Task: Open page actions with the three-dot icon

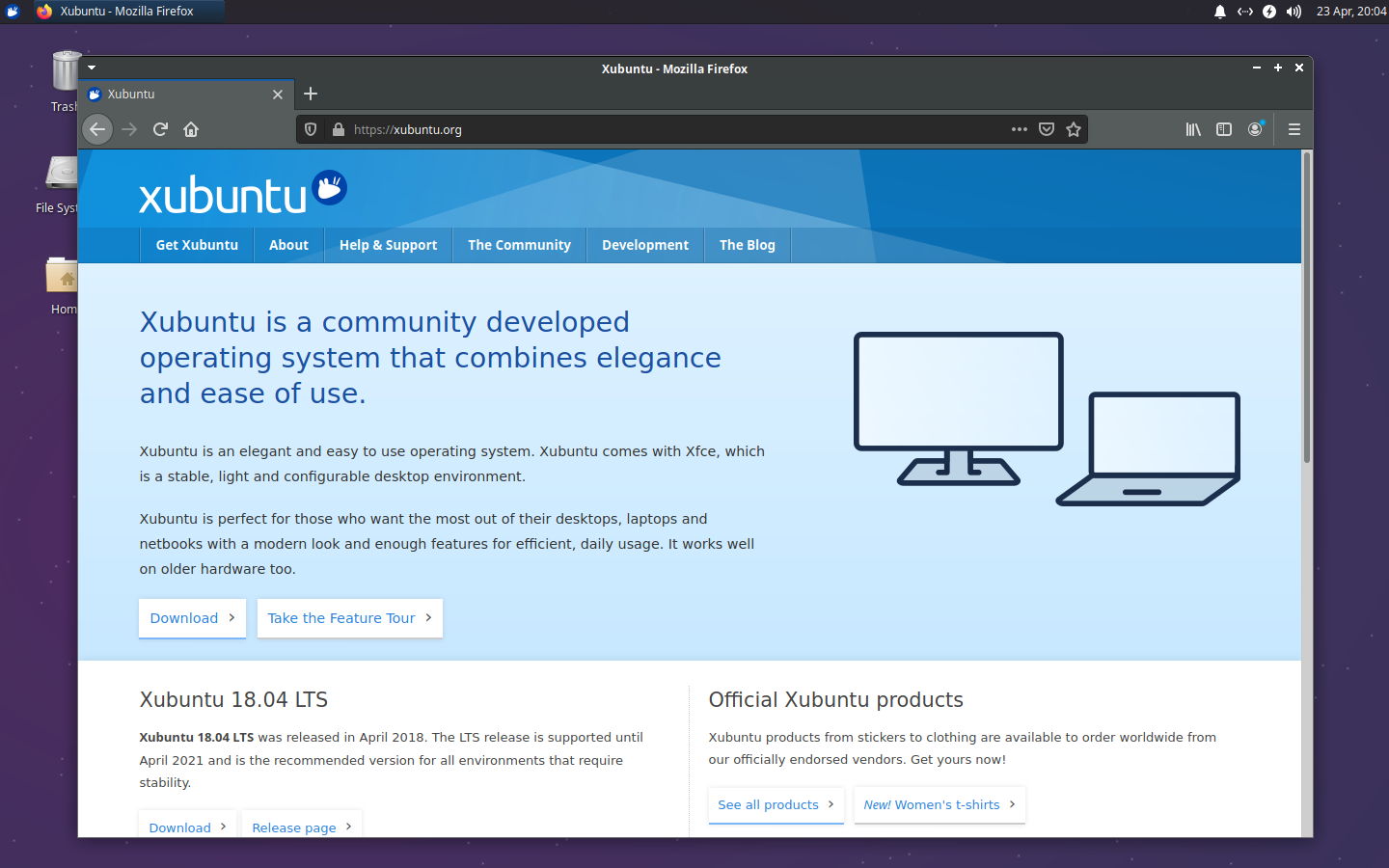Action: 1019,129
